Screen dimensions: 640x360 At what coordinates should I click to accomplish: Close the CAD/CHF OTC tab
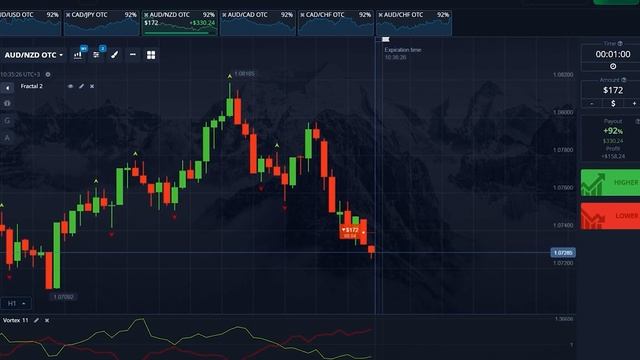click(x=302, y=15)
